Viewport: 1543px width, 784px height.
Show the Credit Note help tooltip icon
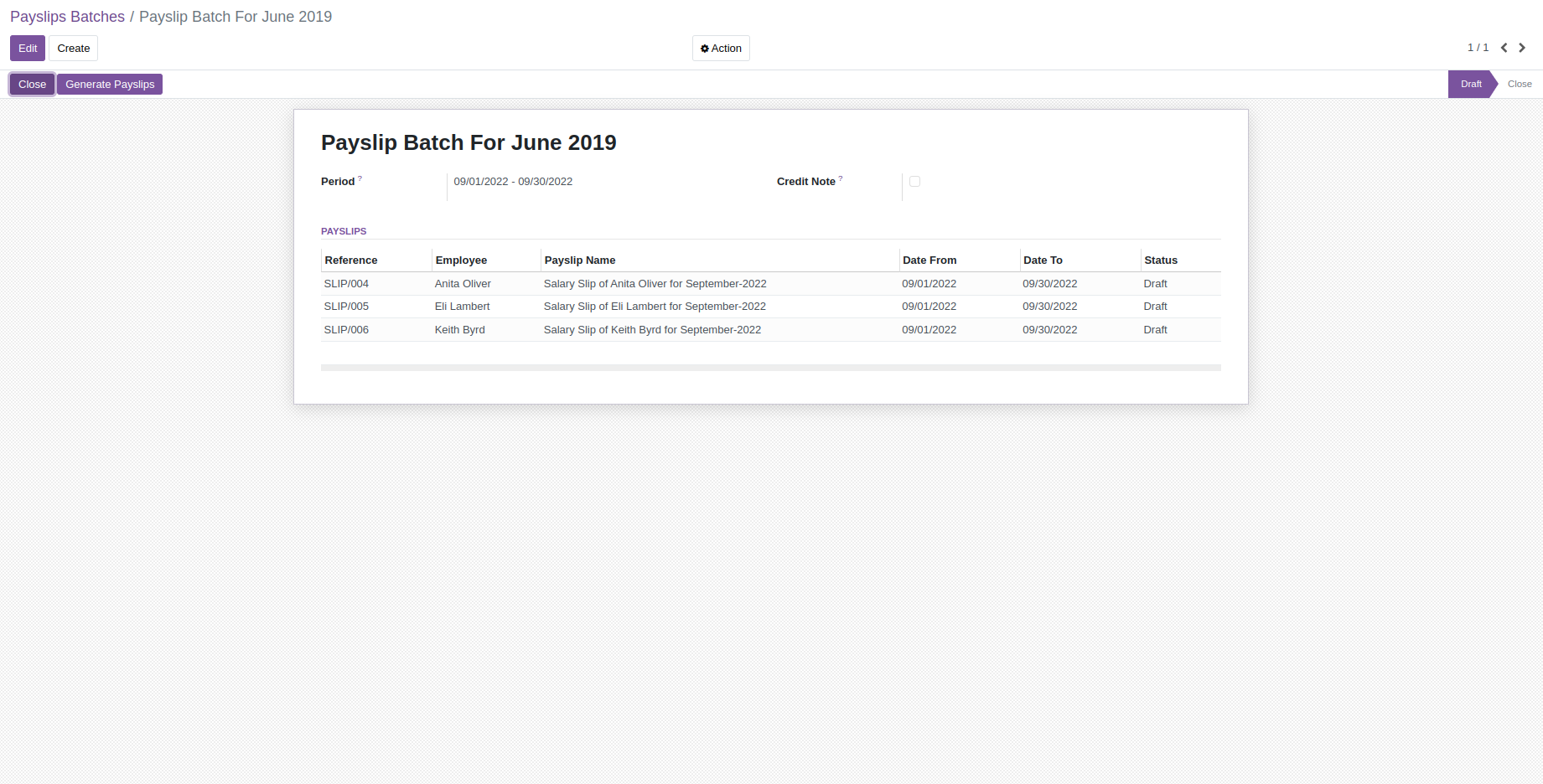coord(841,178)
